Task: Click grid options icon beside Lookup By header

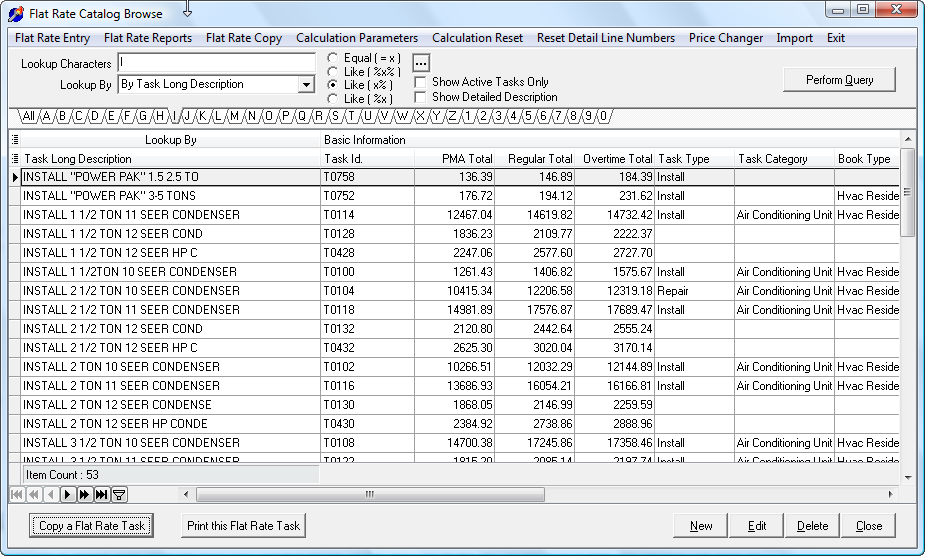Action: tap(15, 140)
